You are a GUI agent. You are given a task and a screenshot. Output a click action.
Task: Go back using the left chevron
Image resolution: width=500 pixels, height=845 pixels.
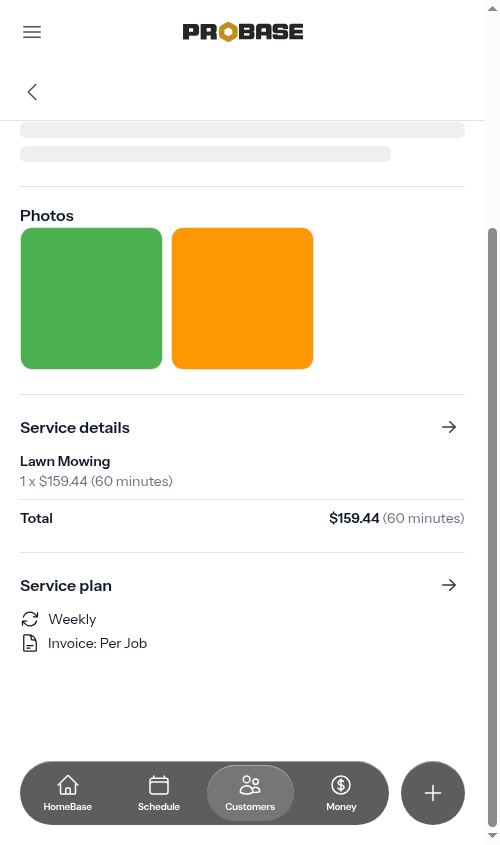(32, 92)
